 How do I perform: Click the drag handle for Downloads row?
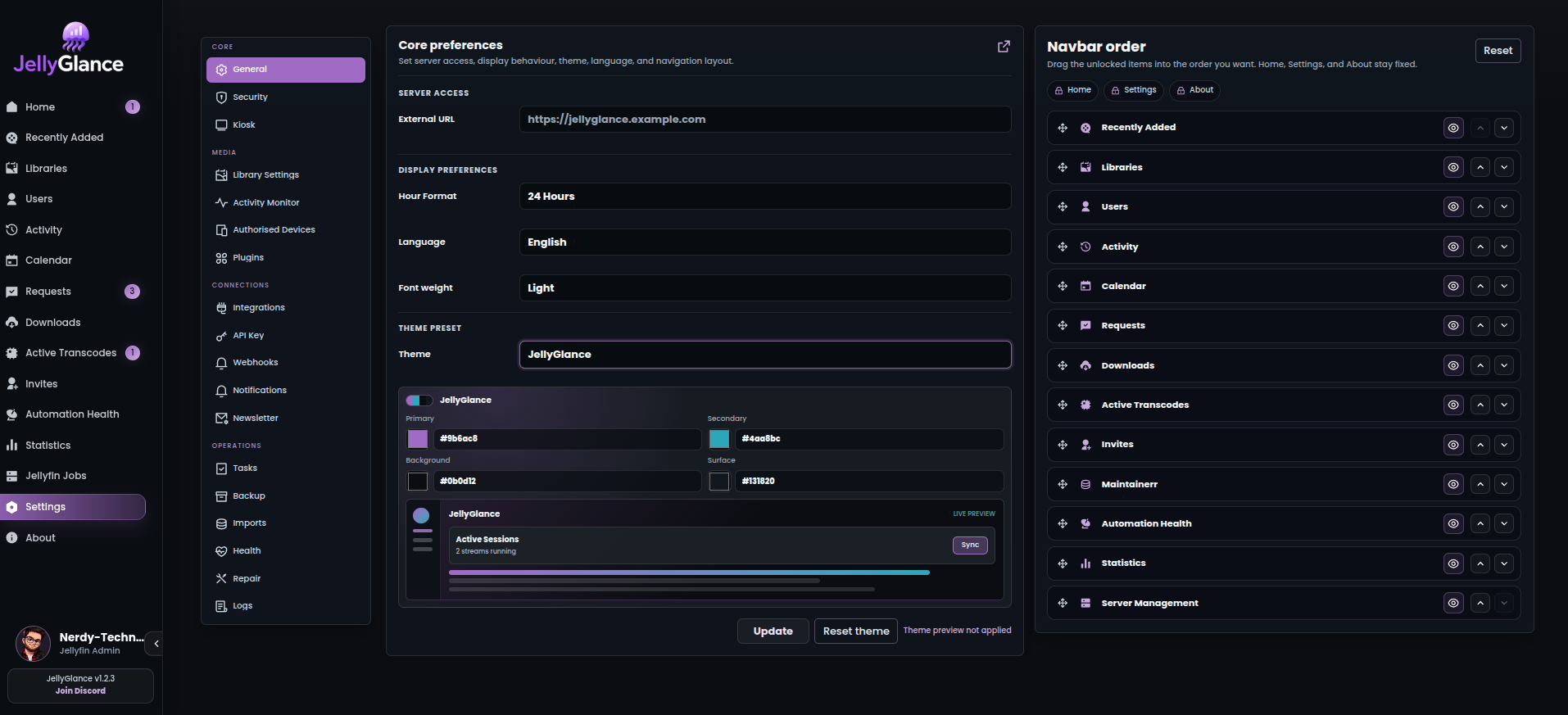pos(1063,365)
